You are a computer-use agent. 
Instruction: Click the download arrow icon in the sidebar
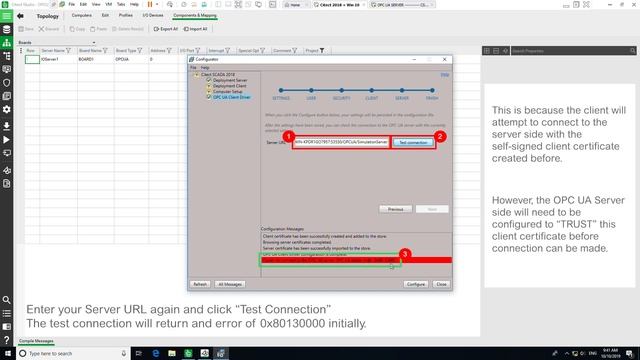pos(7,126)
